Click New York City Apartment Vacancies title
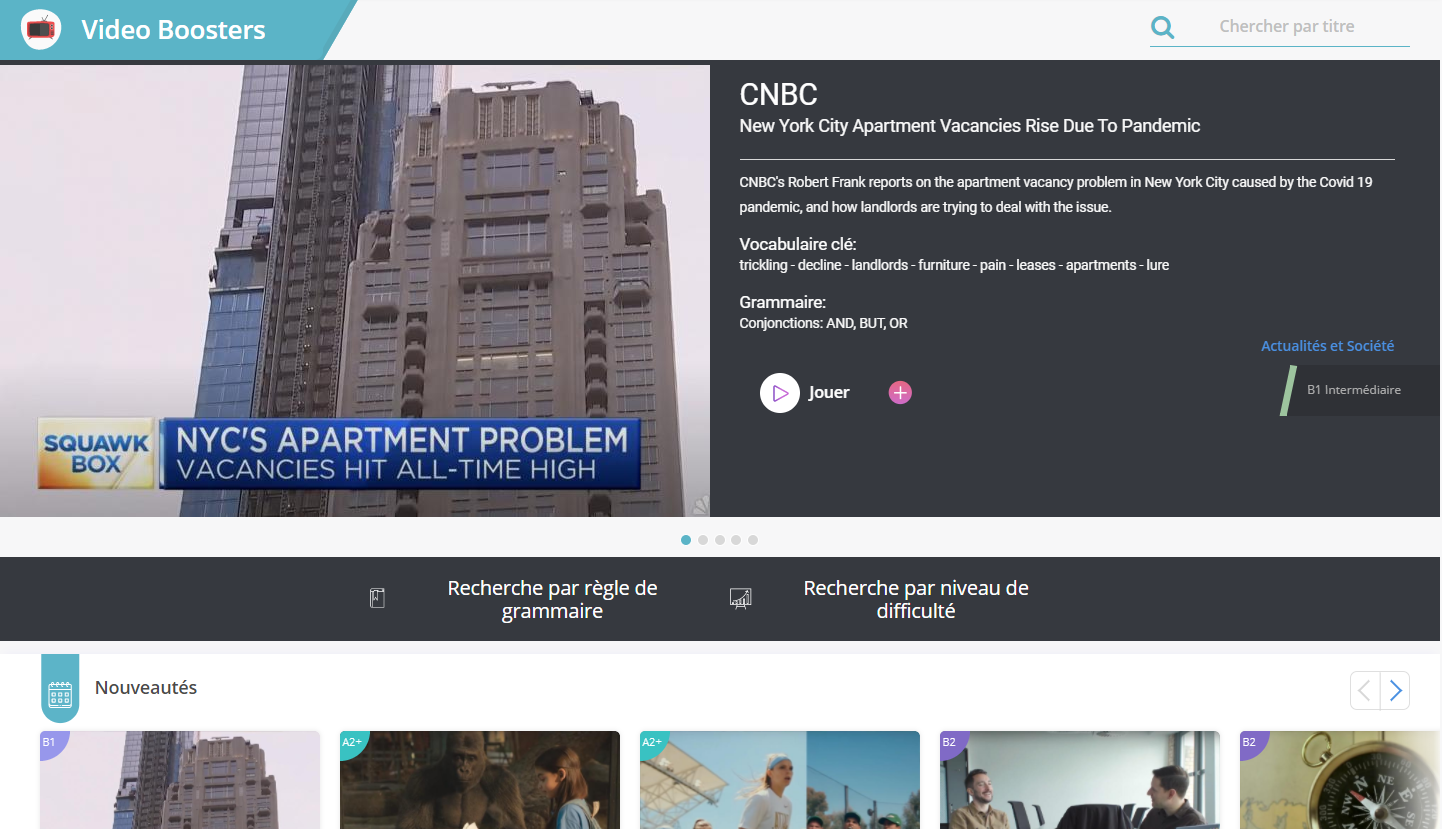The height and width of the screenshot is (829, 1442). [x=969, y=126]
